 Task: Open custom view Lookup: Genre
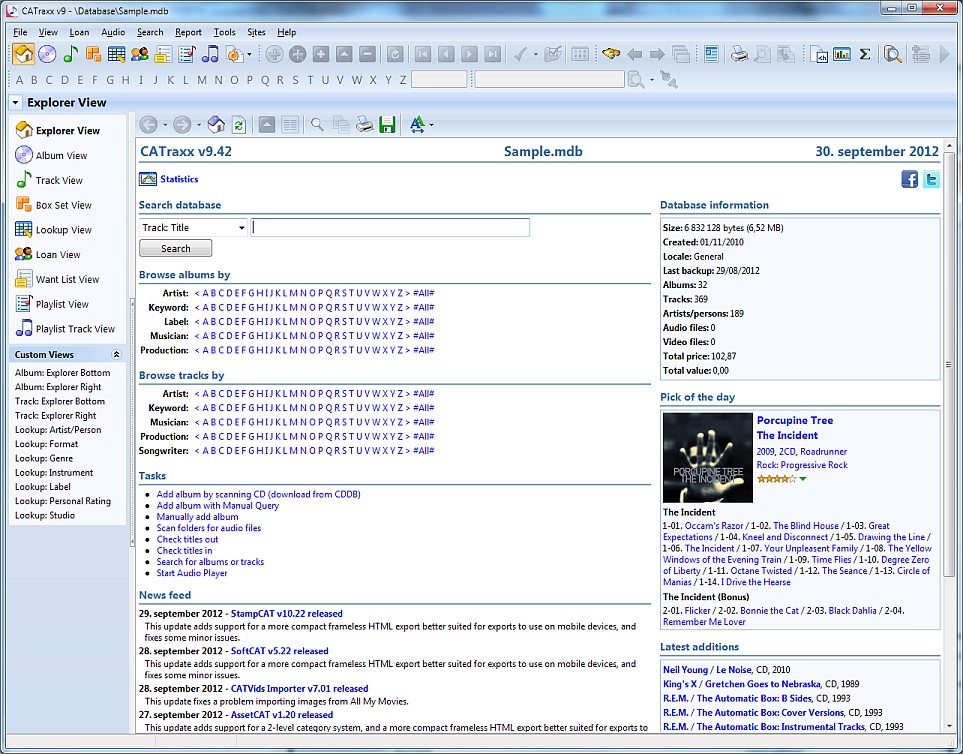tap(44, 458)
